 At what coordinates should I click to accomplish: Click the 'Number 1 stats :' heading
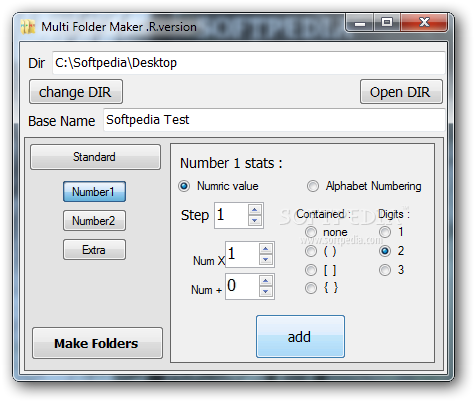click(x=231, y=163)
